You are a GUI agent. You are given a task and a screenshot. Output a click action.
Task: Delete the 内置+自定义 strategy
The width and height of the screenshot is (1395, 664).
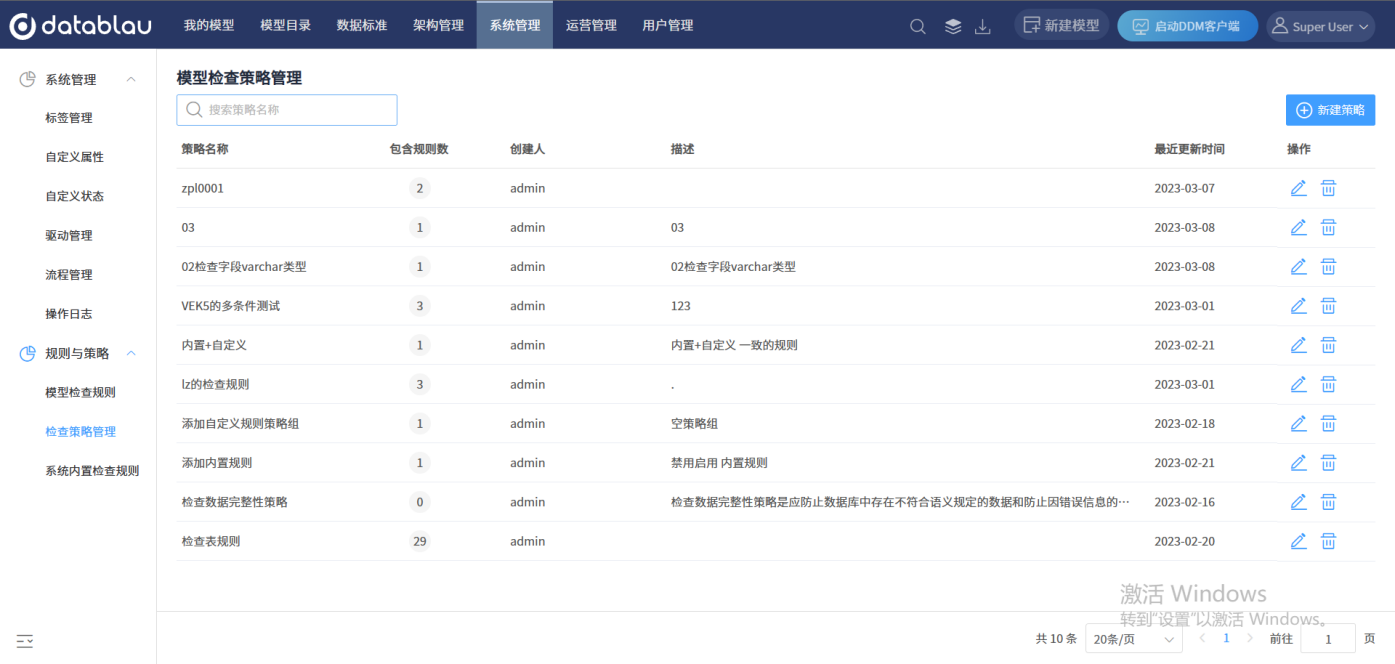[1328, 345]
